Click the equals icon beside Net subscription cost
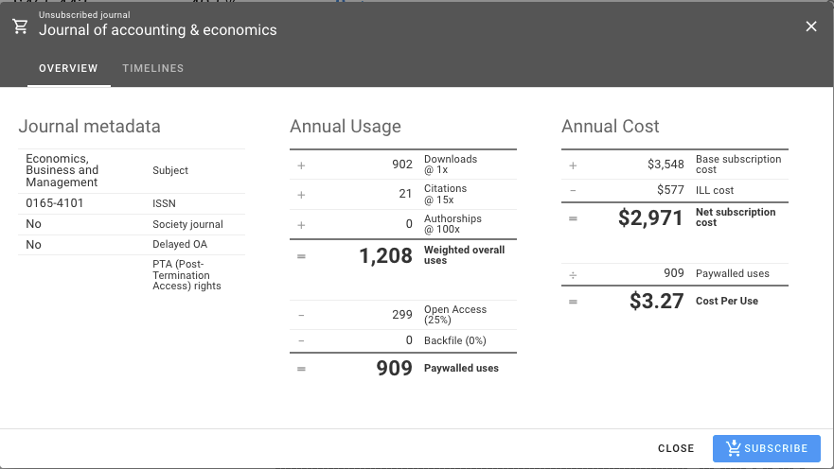Screen dimensions: 835x470 [573, 219]
